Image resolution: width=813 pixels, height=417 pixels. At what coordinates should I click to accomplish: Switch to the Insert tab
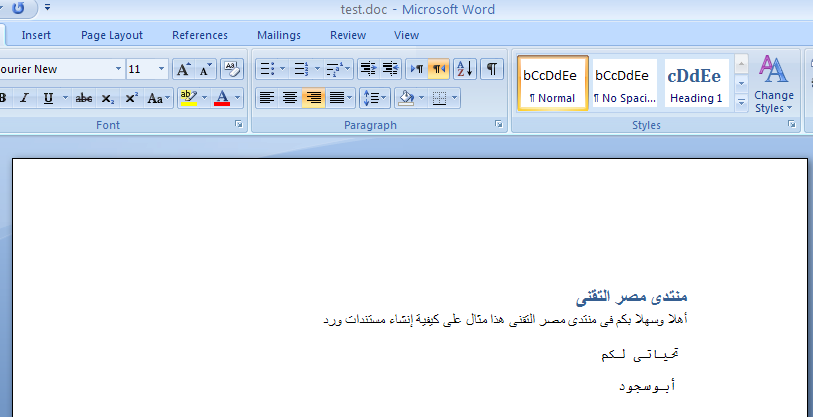coord(36,35)
